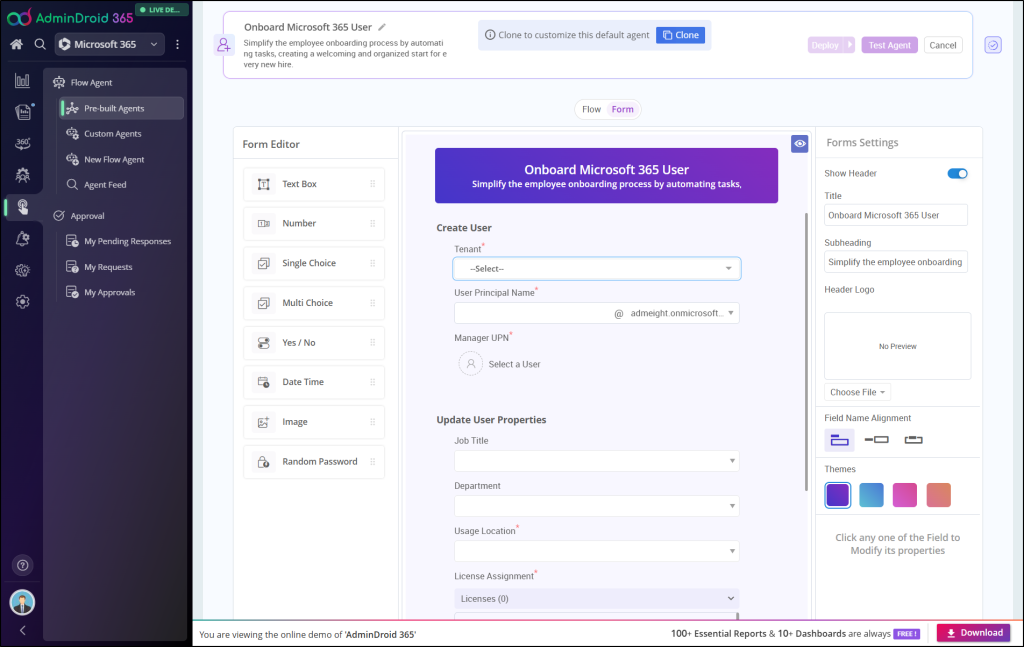
Task: Select top field name alignment icon
Action: click(839, 440)
